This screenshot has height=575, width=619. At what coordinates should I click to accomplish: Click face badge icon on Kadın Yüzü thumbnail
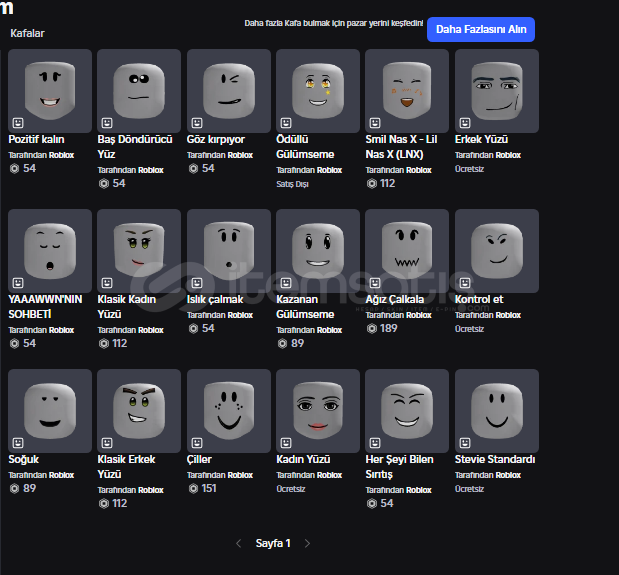click(286, 443)
